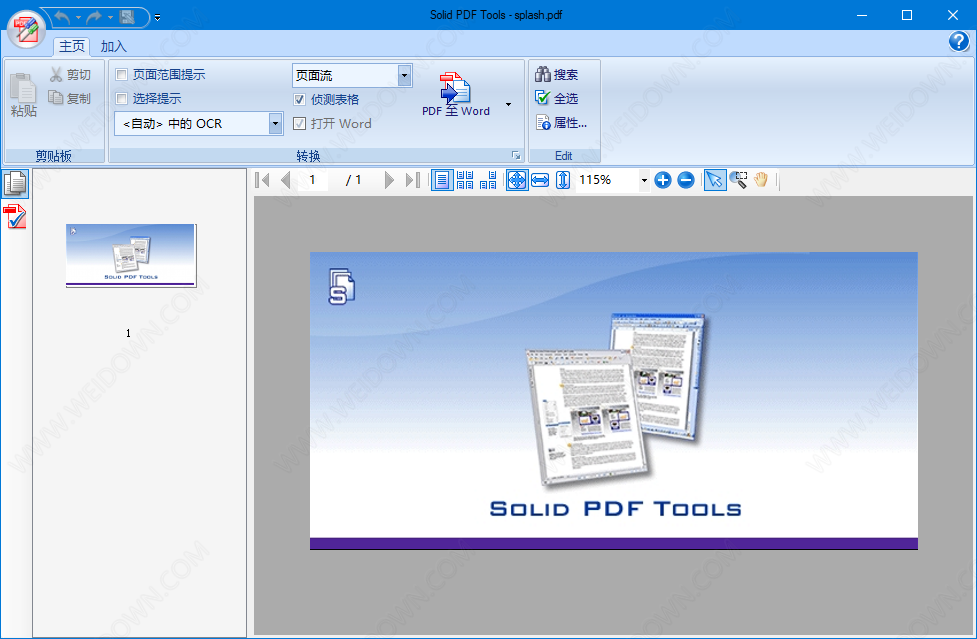977x639 pixels.
Task: Enable the 选择提示 checkbox
Action: [x=122, y=98]
